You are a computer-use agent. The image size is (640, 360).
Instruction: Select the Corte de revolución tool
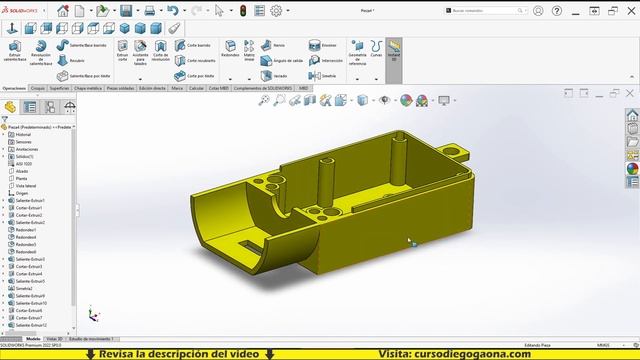[x=160, y=51]
